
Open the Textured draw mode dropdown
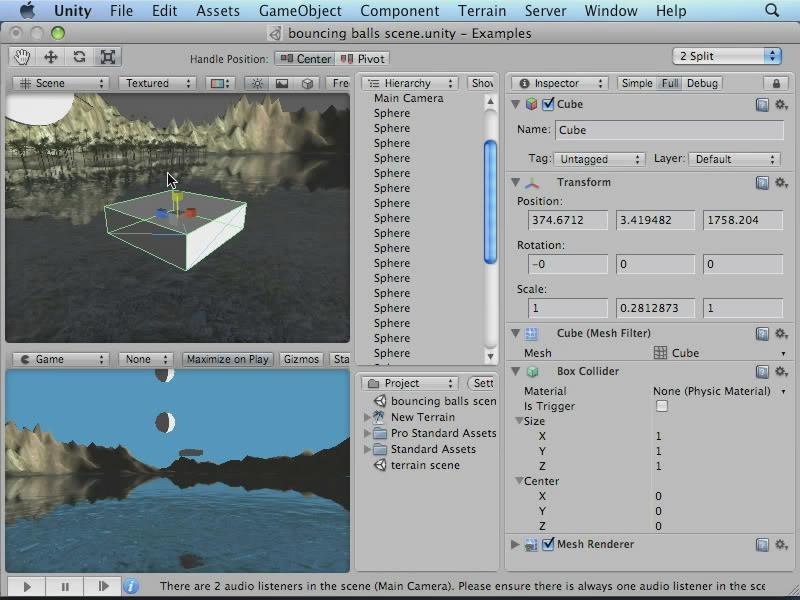(158, 84)
